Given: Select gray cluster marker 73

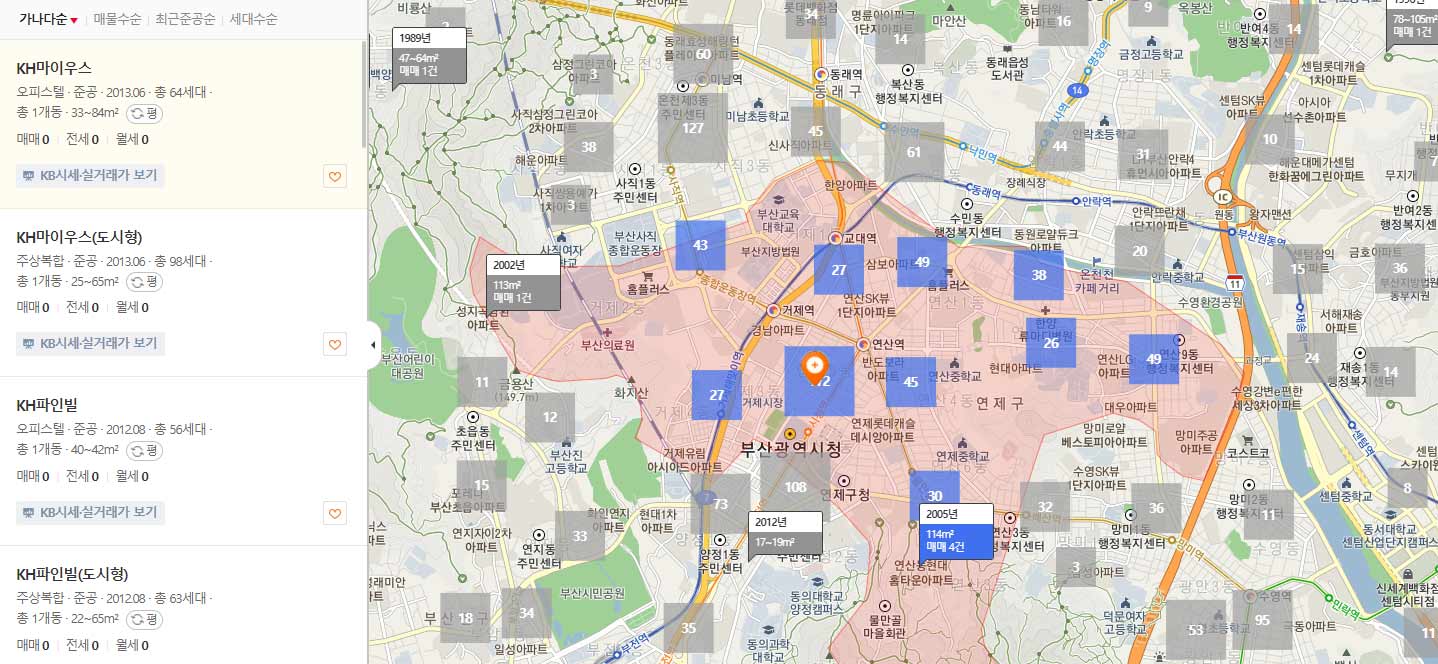Looking at the screenshot, I should 720,504.
